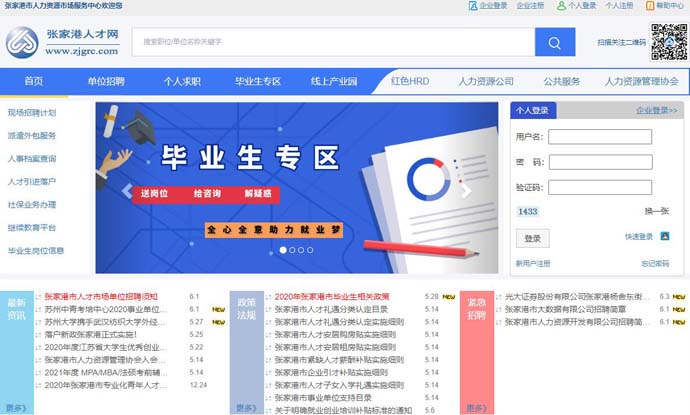
Task: Click 新用户注册 link
Action: (x=533, y=264)
